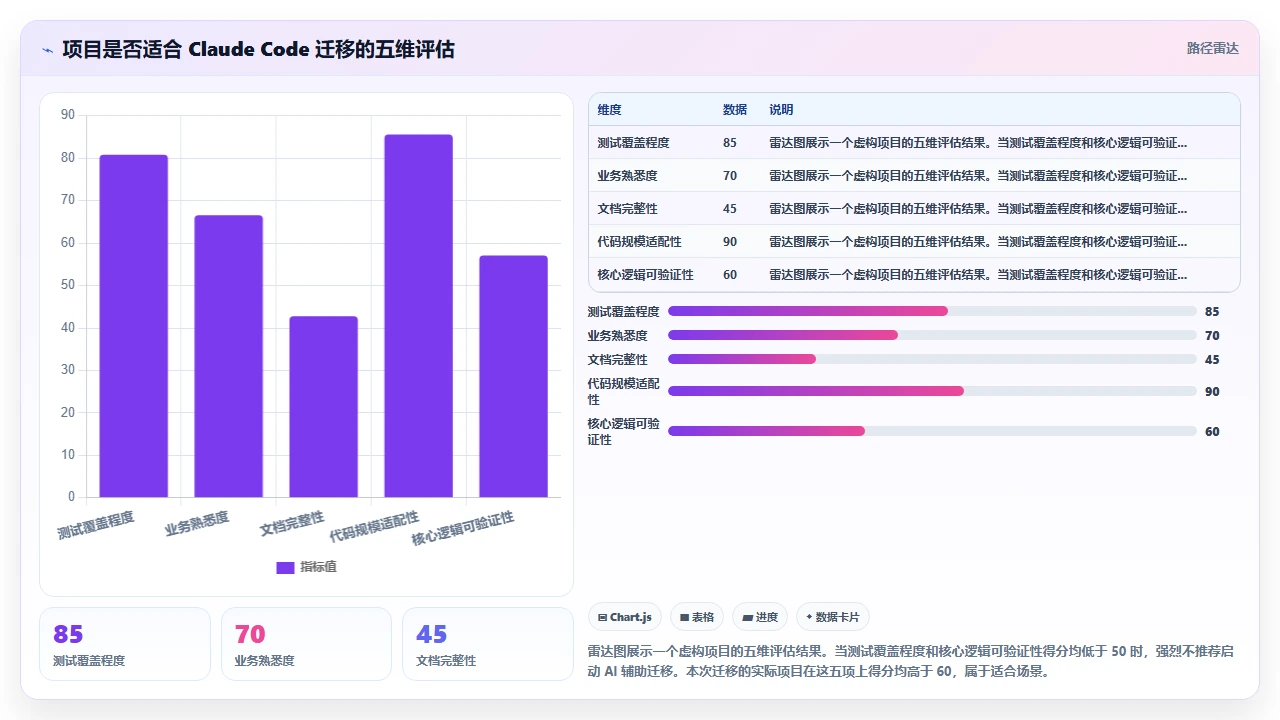Screen dimensions: 1280x720
Task: Click the 50 tick on the y-axis
Action: click(x=68, y=285)
